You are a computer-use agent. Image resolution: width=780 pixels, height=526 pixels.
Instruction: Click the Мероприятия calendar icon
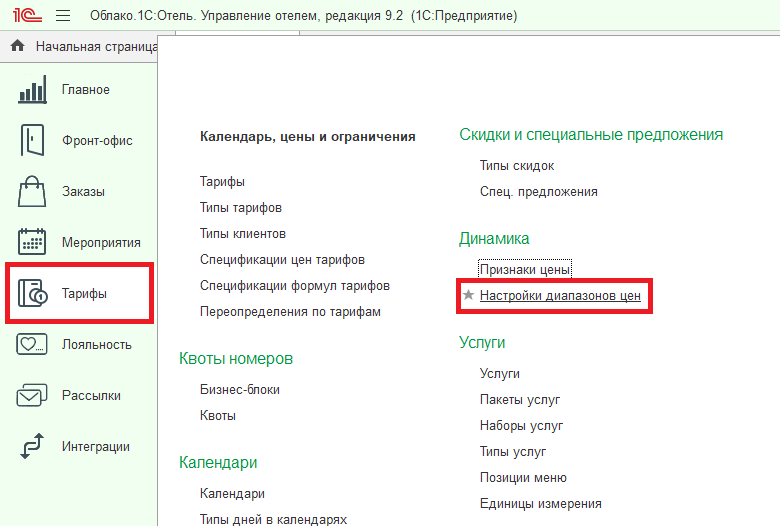(x=32, y=242)
